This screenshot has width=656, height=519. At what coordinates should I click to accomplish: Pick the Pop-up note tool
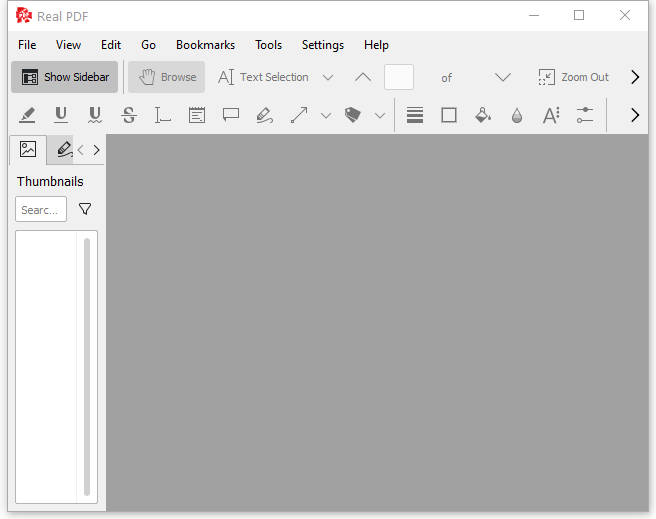tap(231, 115)
